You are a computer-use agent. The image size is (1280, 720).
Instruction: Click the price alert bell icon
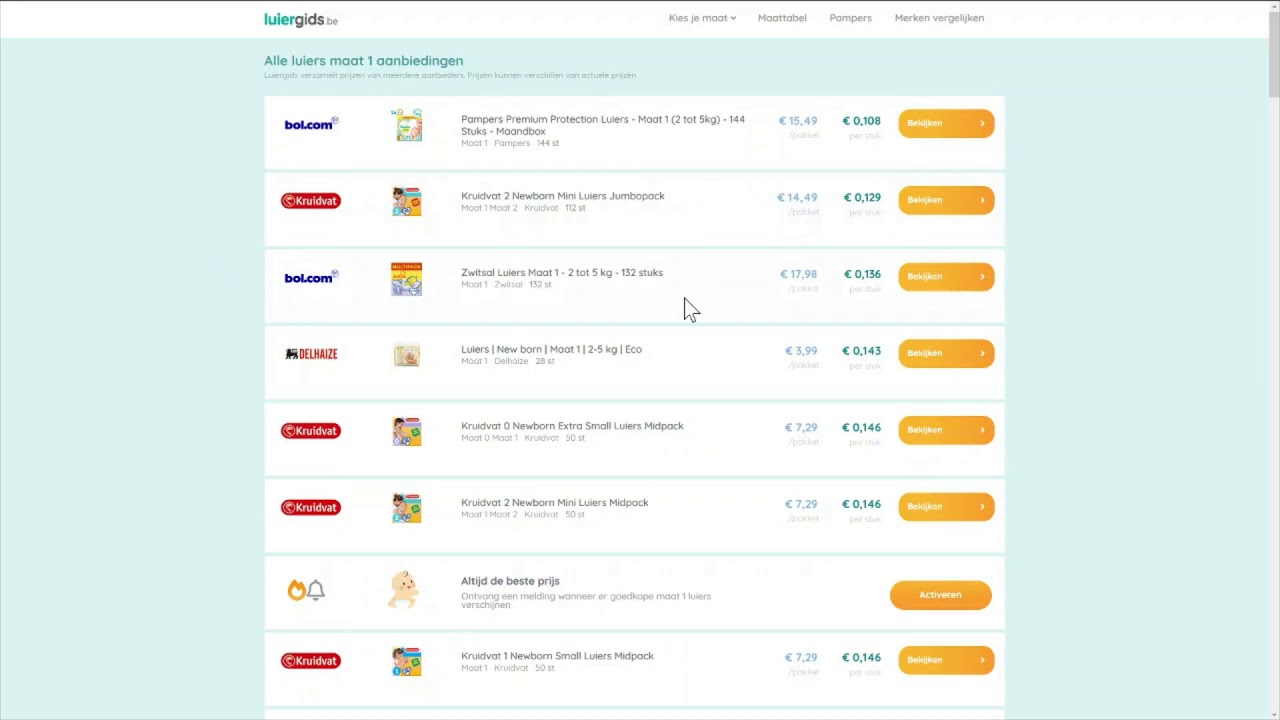pyautogui.click(x=316, y=590)
